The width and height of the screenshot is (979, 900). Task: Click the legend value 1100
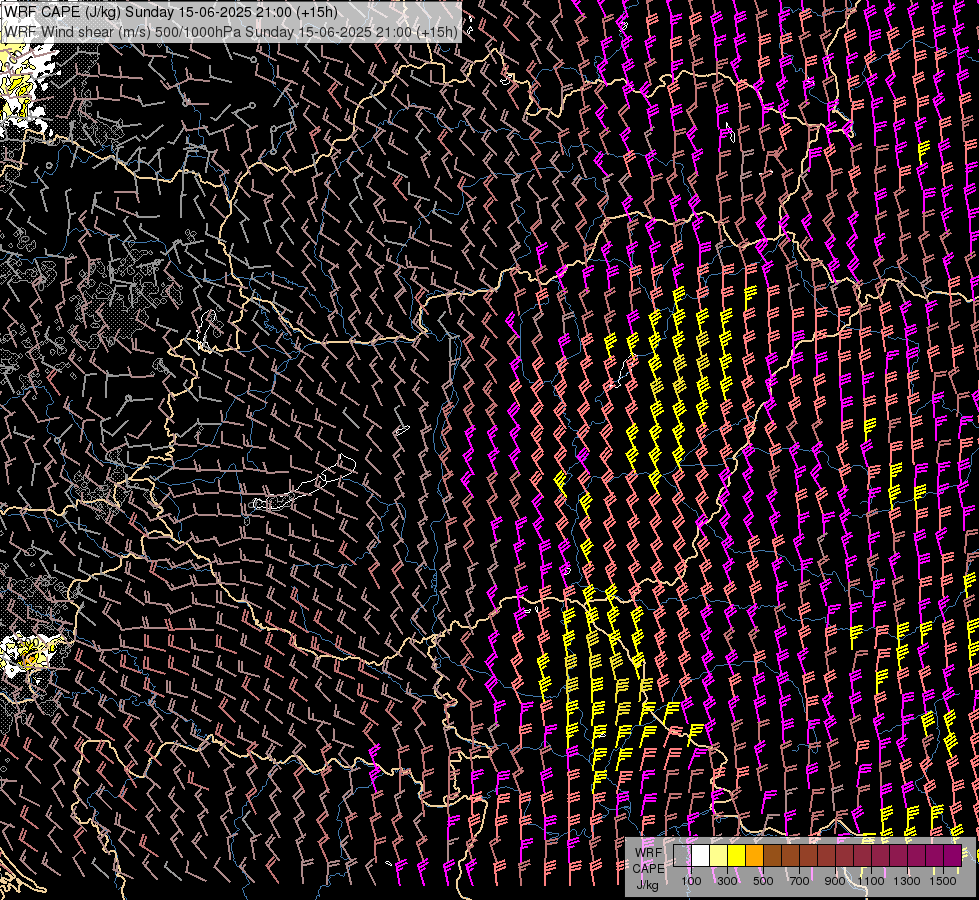point(870,881)
